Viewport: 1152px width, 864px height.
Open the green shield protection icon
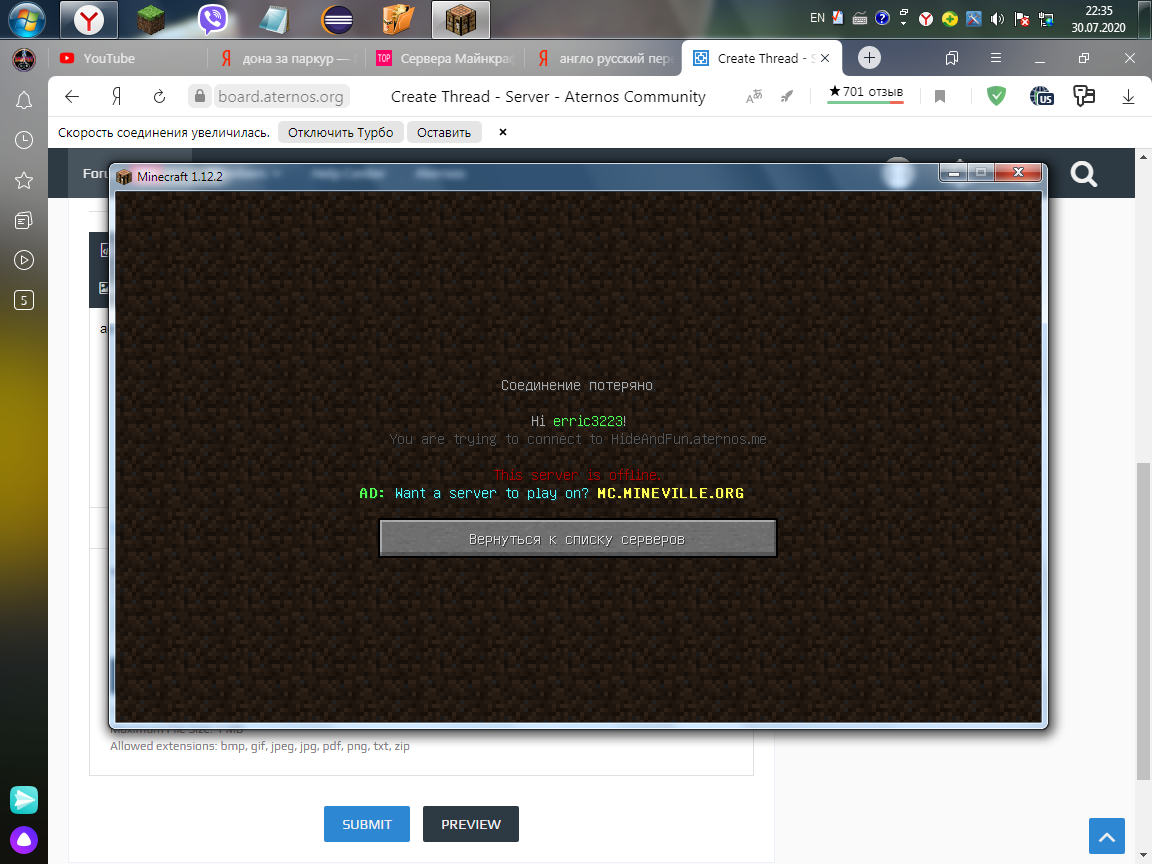(x=996, y=96)
